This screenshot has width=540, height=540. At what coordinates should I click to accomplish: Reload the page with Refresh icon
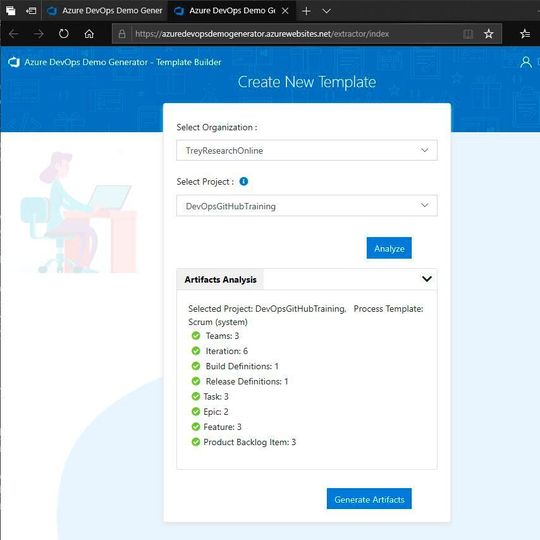(x=64, y=34)
